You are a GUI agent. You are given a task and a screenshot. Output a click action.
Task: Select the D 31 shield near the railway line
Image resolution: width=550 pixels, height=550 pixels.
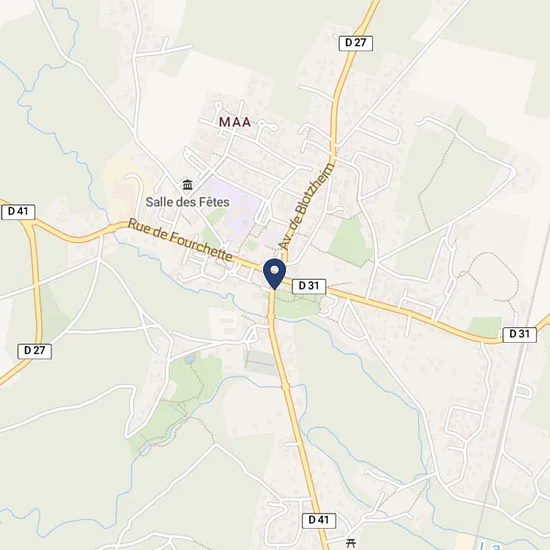(519, 334)
